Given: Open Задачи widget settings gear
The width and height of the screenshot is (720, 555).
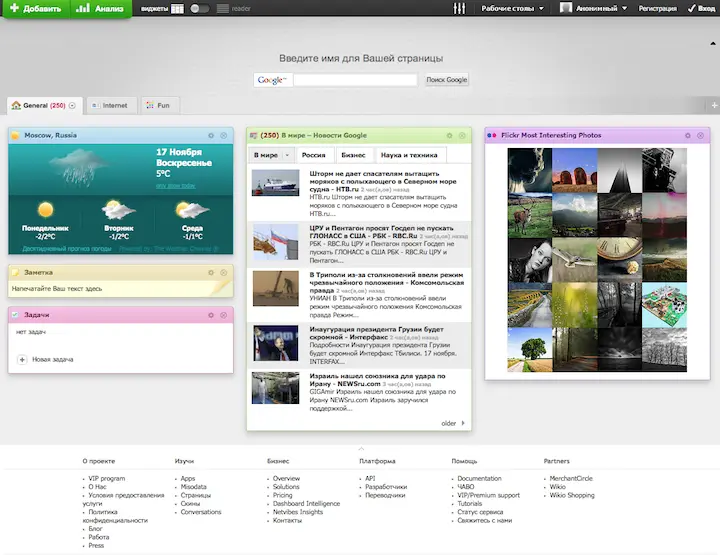Looking at the screenshot, I should 211,315.
